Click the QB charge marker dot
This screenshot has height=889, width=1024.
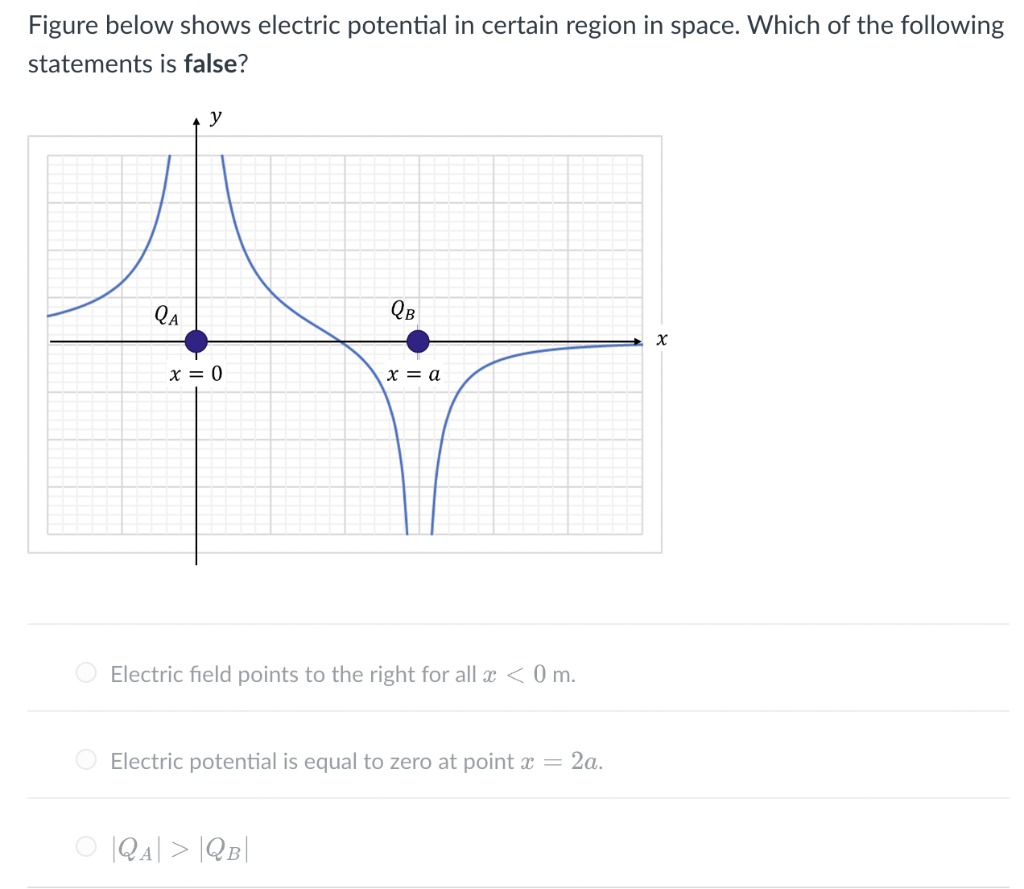pos(417,341)
